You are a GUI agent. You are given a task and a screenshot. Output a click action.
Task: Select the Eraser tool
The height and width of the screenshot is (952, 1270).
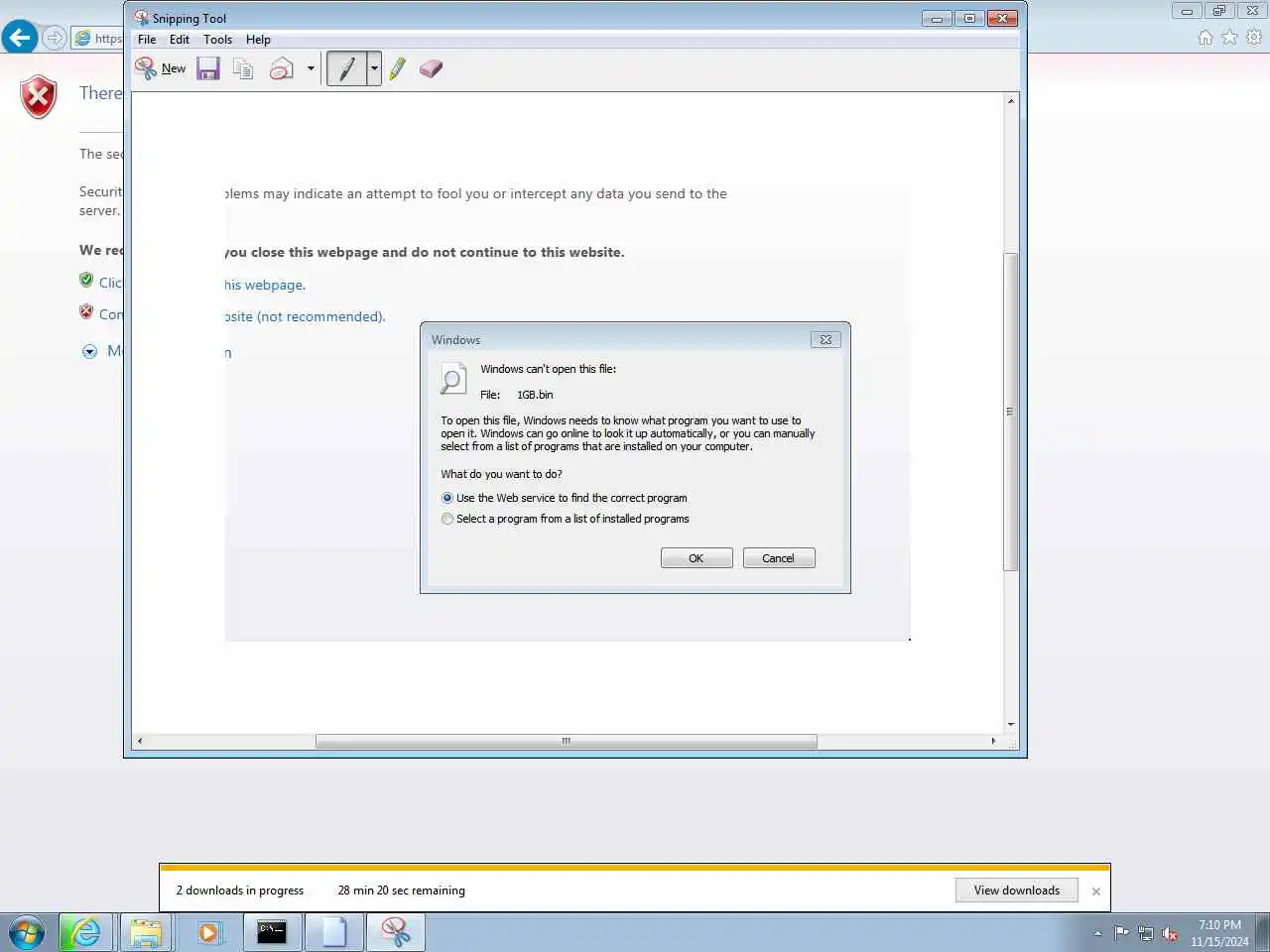(431, 68)
